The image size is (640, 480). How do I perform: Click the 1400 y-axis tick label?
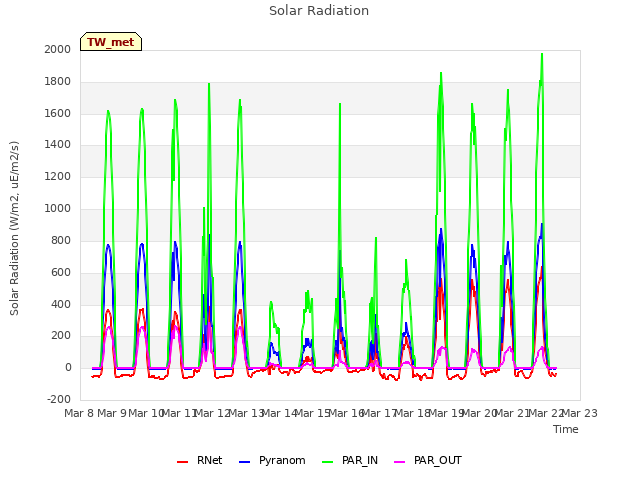click(x=58, y=145)
